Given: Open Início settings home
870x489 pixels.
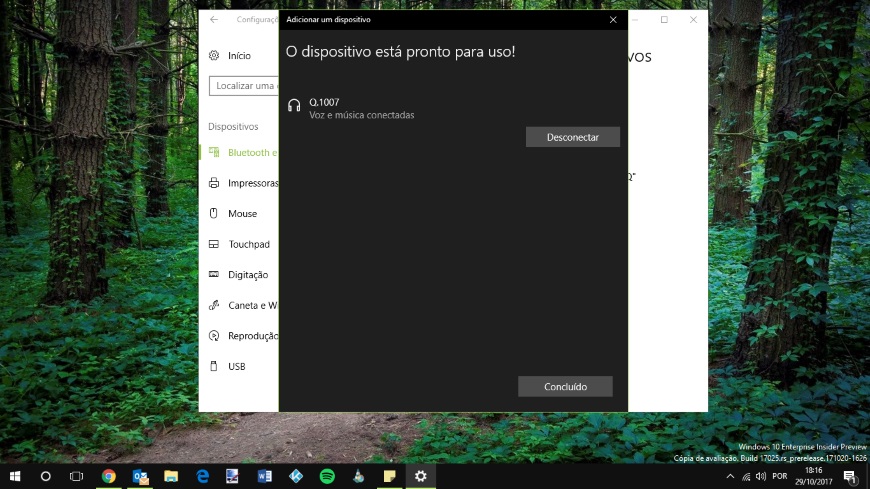Looking at the screenshot, I should pos(238,56).
